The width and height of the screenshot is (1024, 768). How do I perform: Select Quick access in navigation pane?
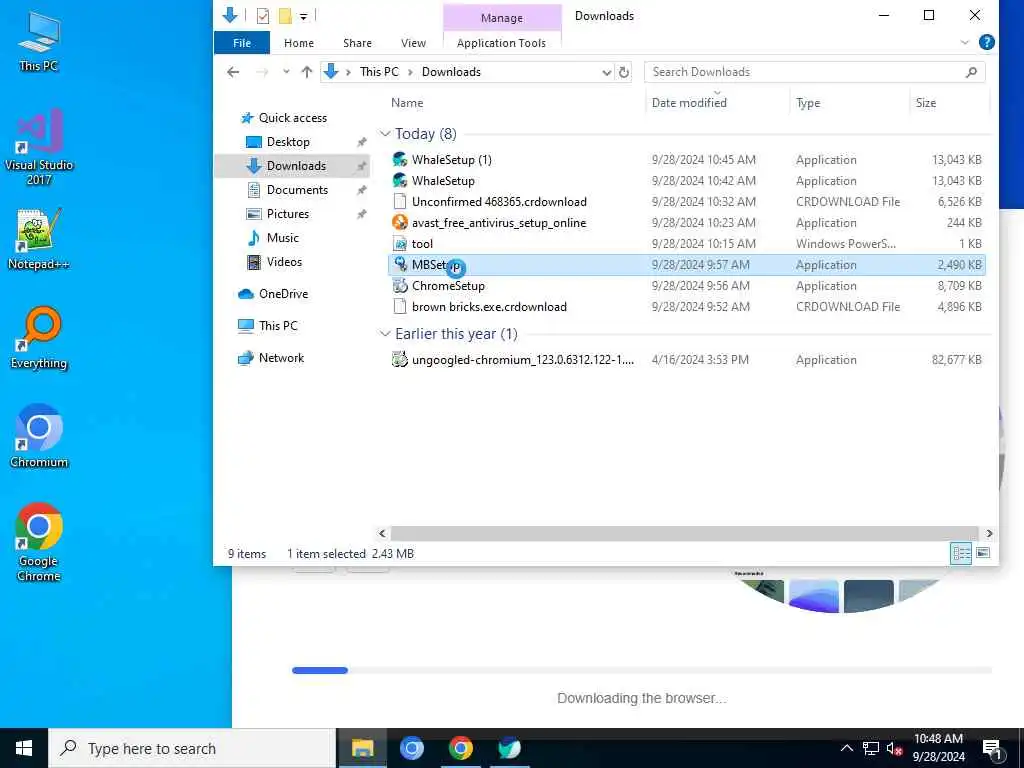[x=293, y=118]
